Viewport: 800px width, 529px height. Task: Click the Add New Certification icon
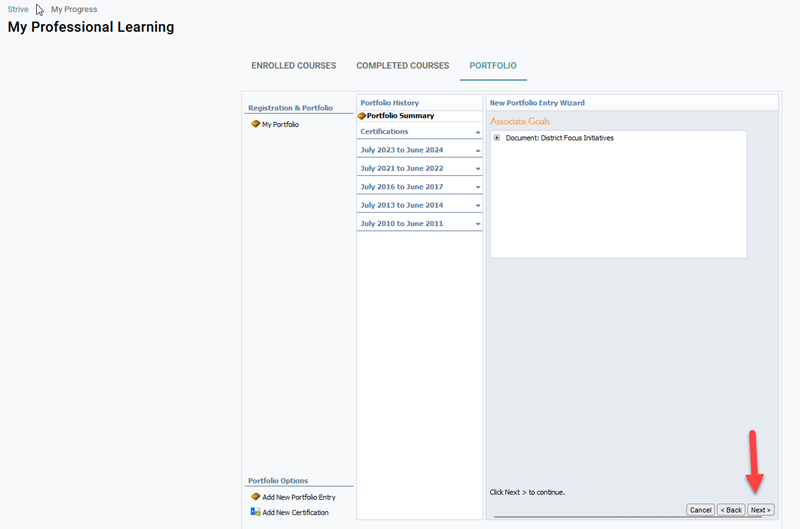[x=255, y=512]
